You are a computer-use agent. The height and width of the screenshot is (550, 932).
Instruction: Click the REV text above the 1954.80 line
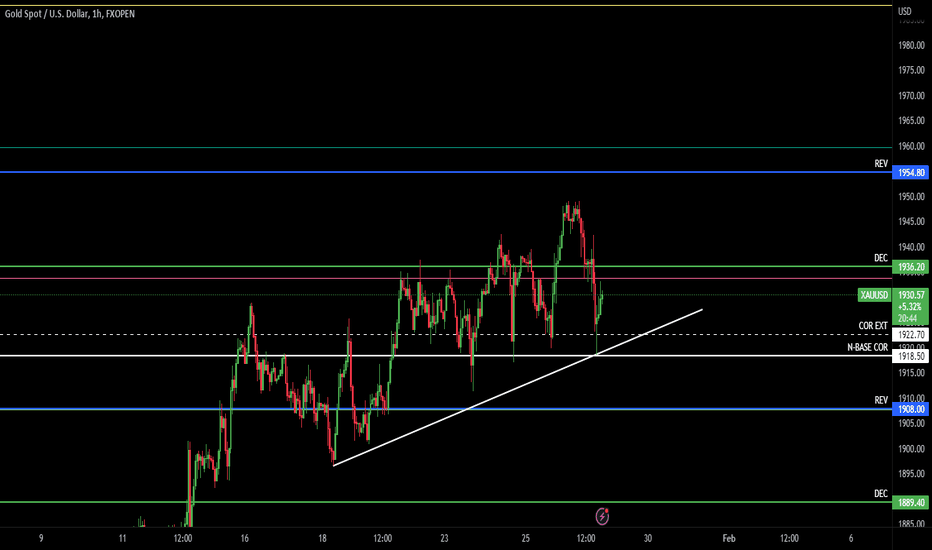point(881,164)
